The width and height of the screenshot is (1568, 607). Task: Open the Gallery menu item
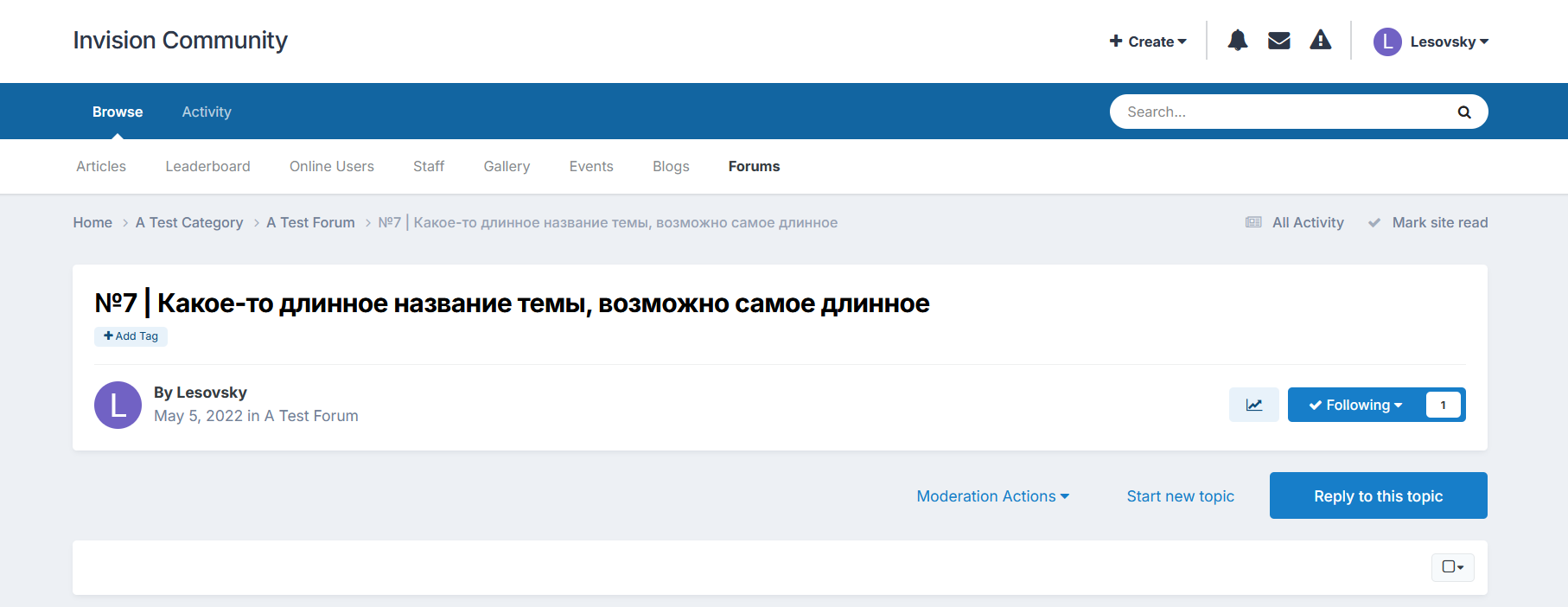(507, 167)
